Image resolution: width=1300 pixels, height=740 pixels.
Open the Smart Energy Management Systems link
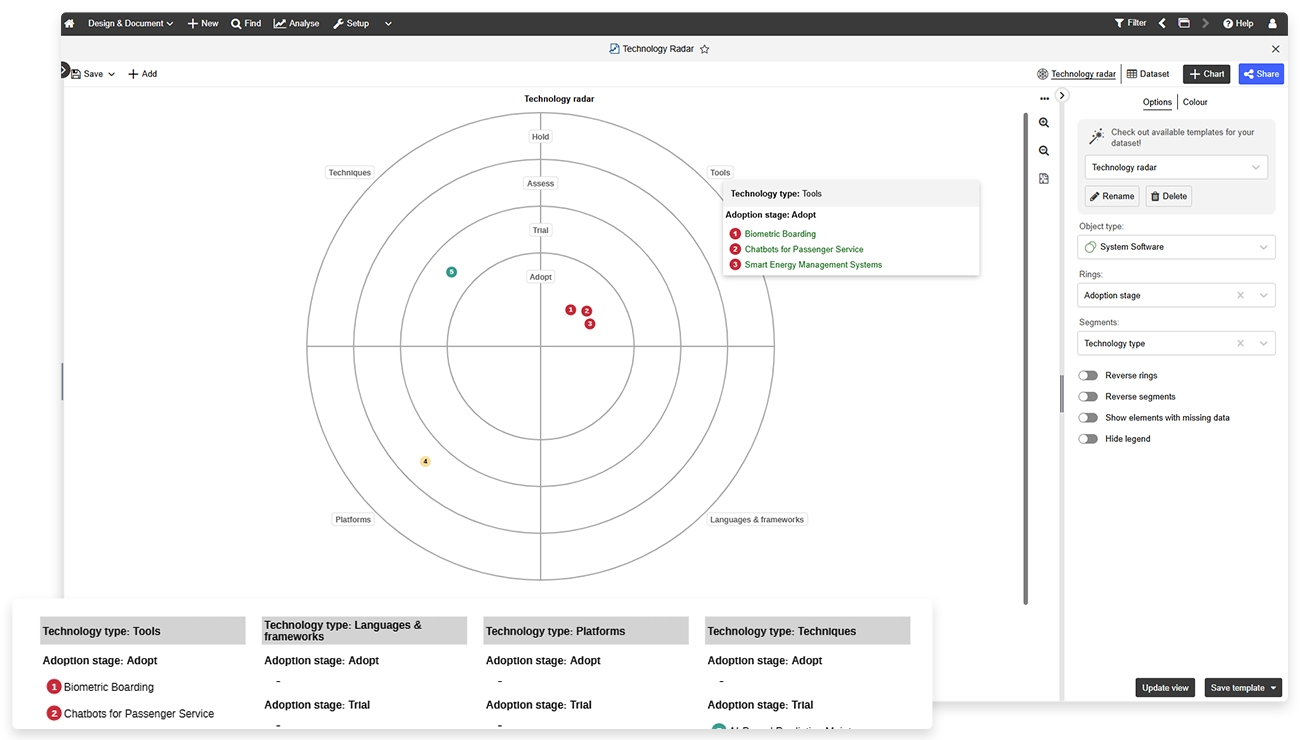point(813,265)
